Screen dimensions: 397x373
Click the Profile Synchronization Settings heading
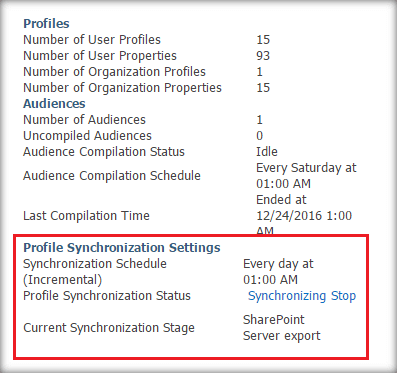tap(122, 248)
